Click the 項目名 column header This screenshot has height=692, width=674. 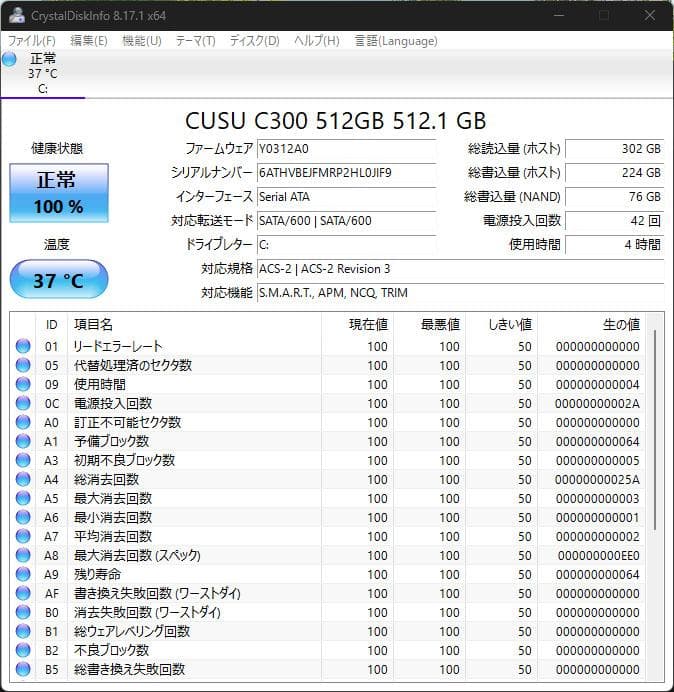[x=194, y=325]
